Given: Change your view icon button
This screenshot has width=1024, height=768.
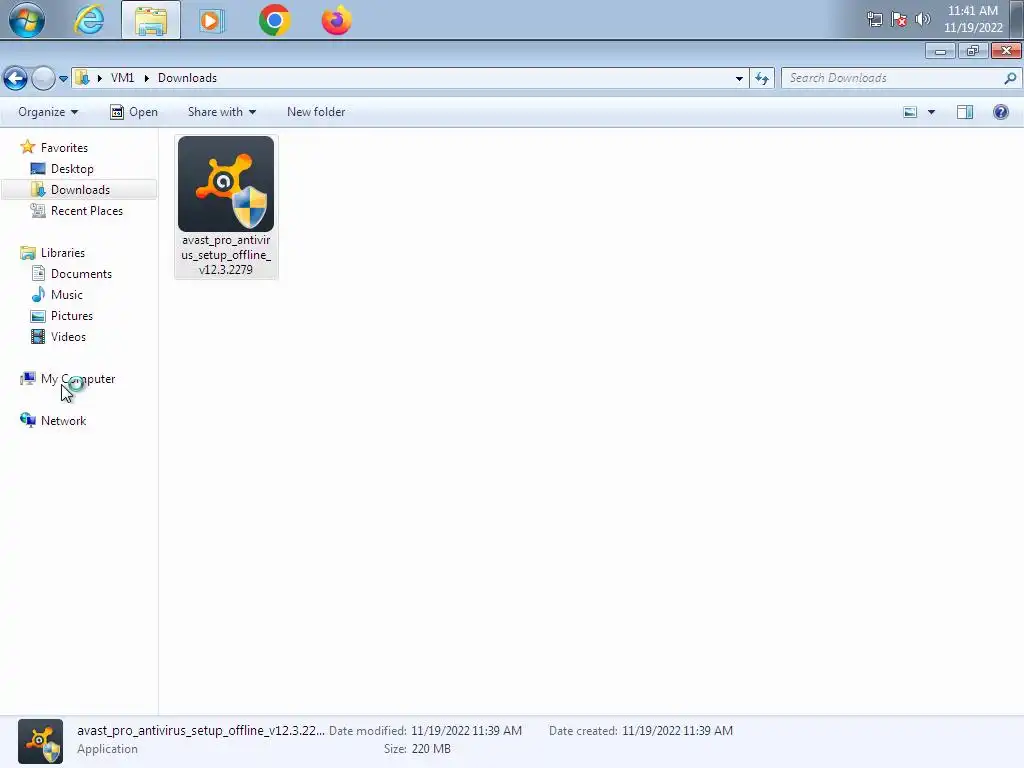Looking at the screenshot, I should [910, 112].
